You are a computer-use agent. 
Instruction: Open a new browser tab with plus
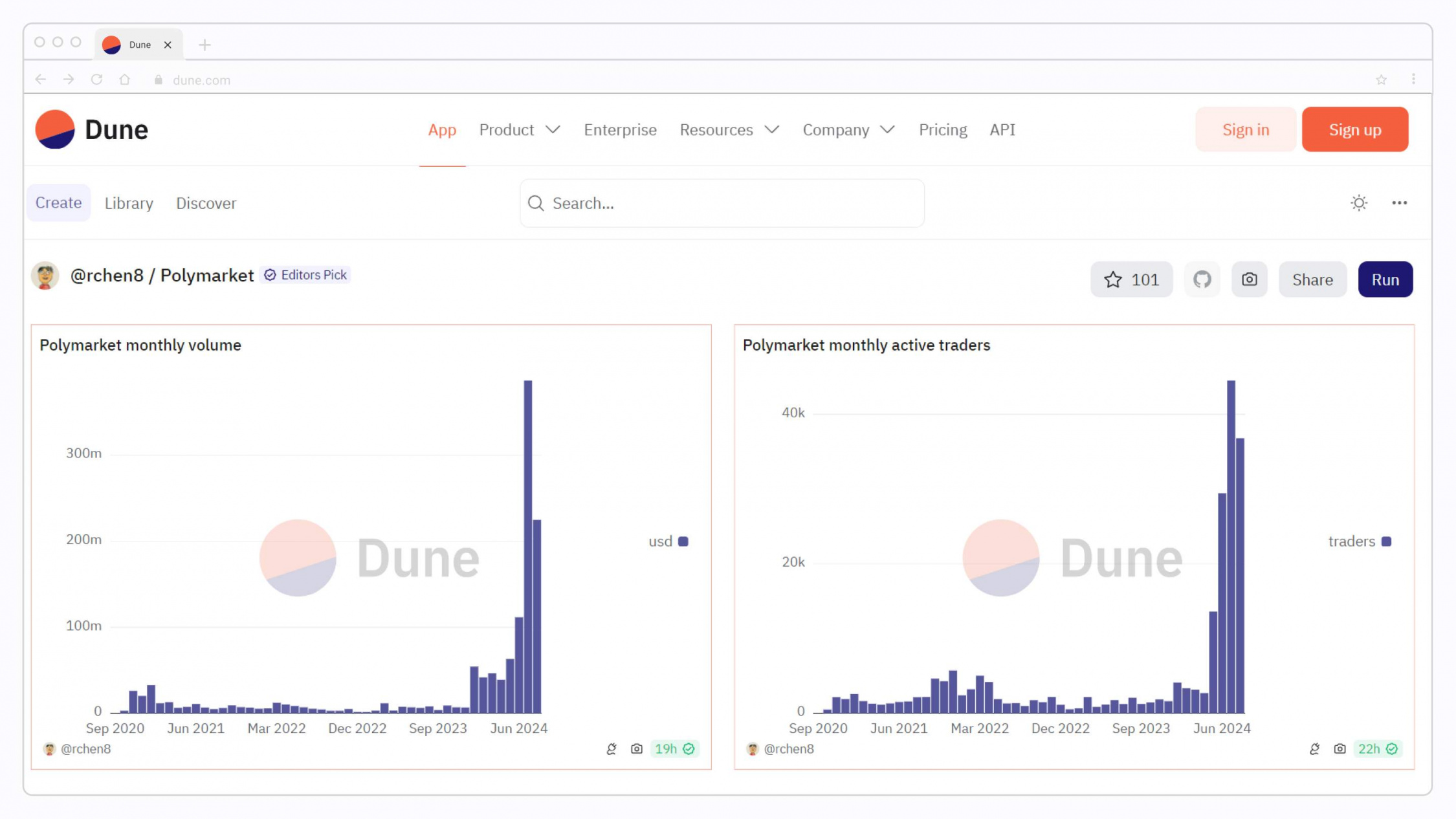click(x=204, y=45)
